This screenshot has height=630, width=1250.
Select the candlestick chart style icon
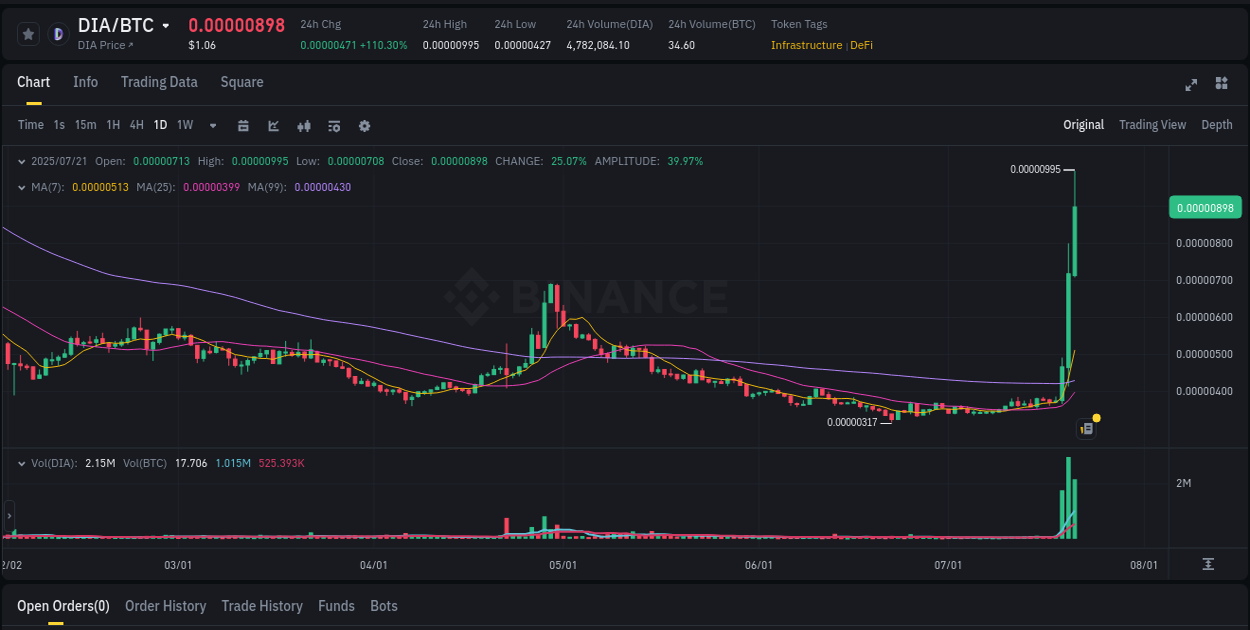[303, 126]
